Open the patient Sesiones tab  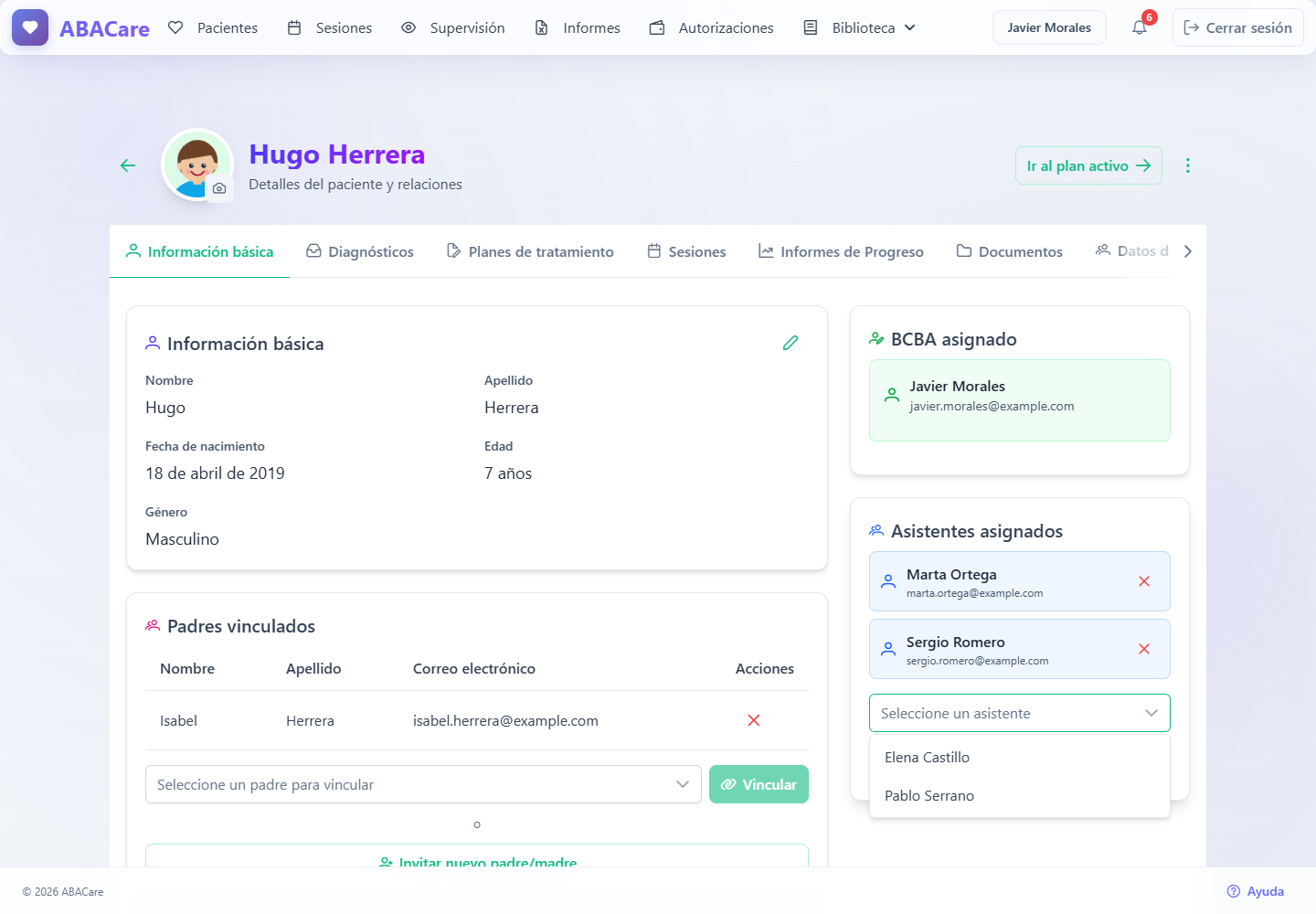pos(686,251)
